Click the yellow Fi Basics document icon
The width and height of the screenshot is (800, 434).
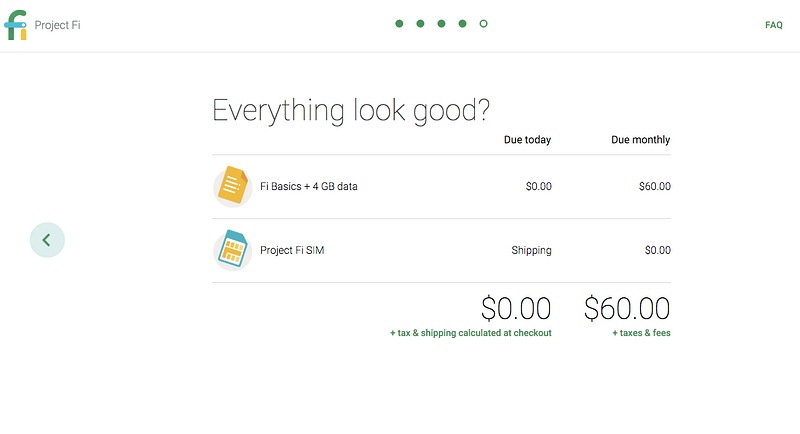pos(233,186)
